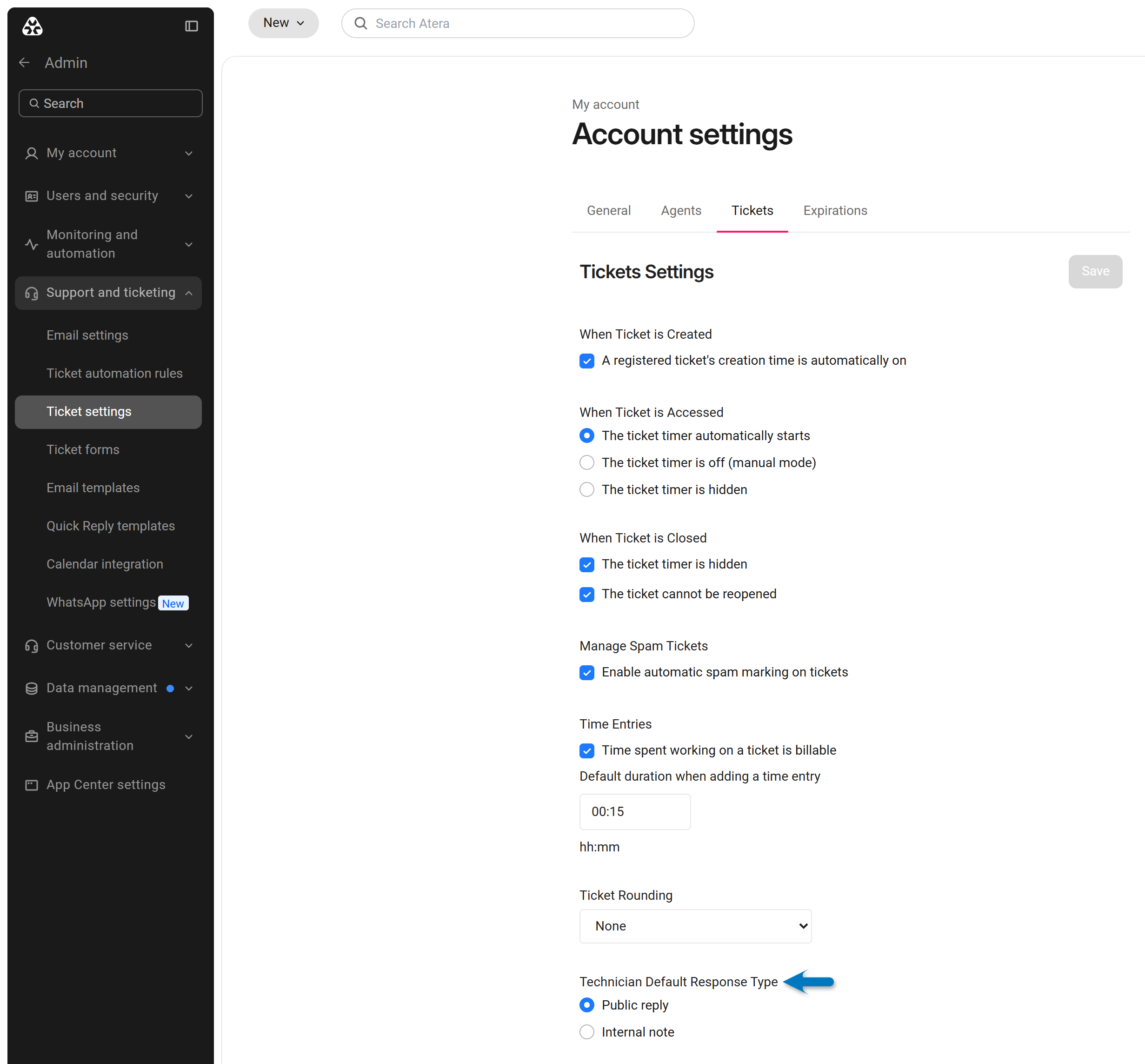Open WhatsApp settings link

click(x=101, y=602)
